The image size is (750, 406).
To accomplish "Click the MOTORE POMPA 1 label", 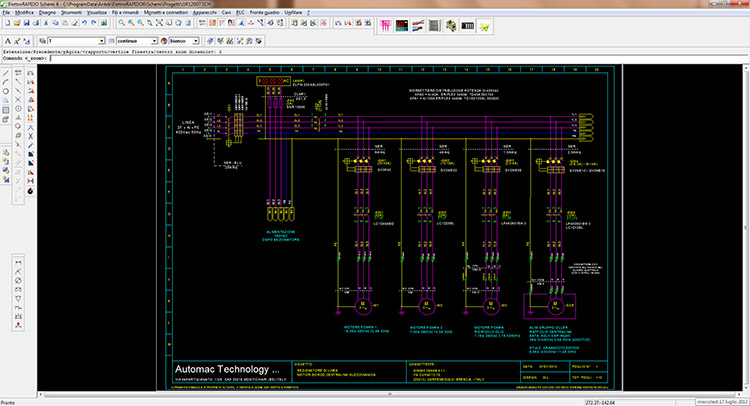I will [361, 328].
